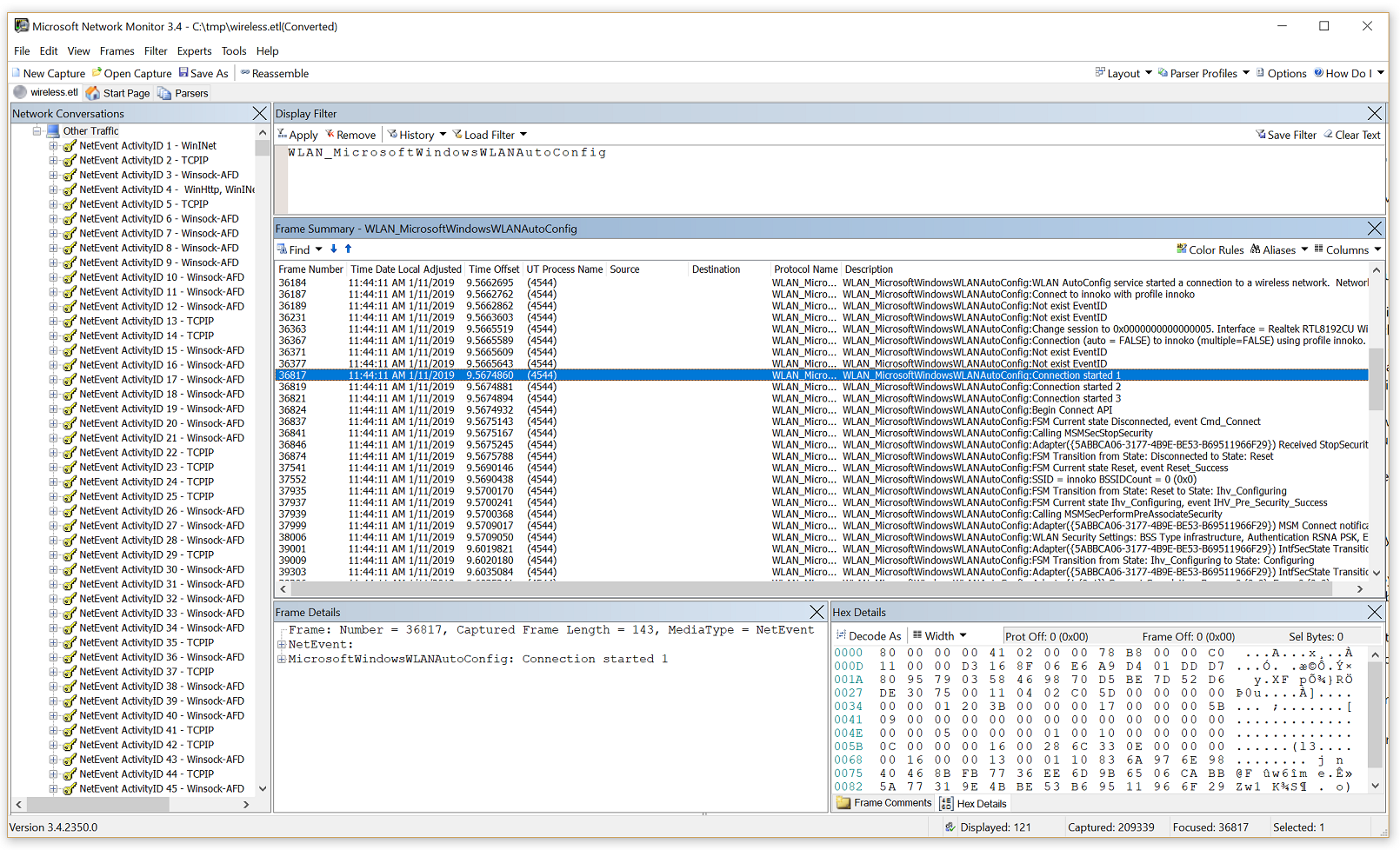Apply the display filter
The width and height of the screenshot is (1400, 850).
(x=297, y=135)
